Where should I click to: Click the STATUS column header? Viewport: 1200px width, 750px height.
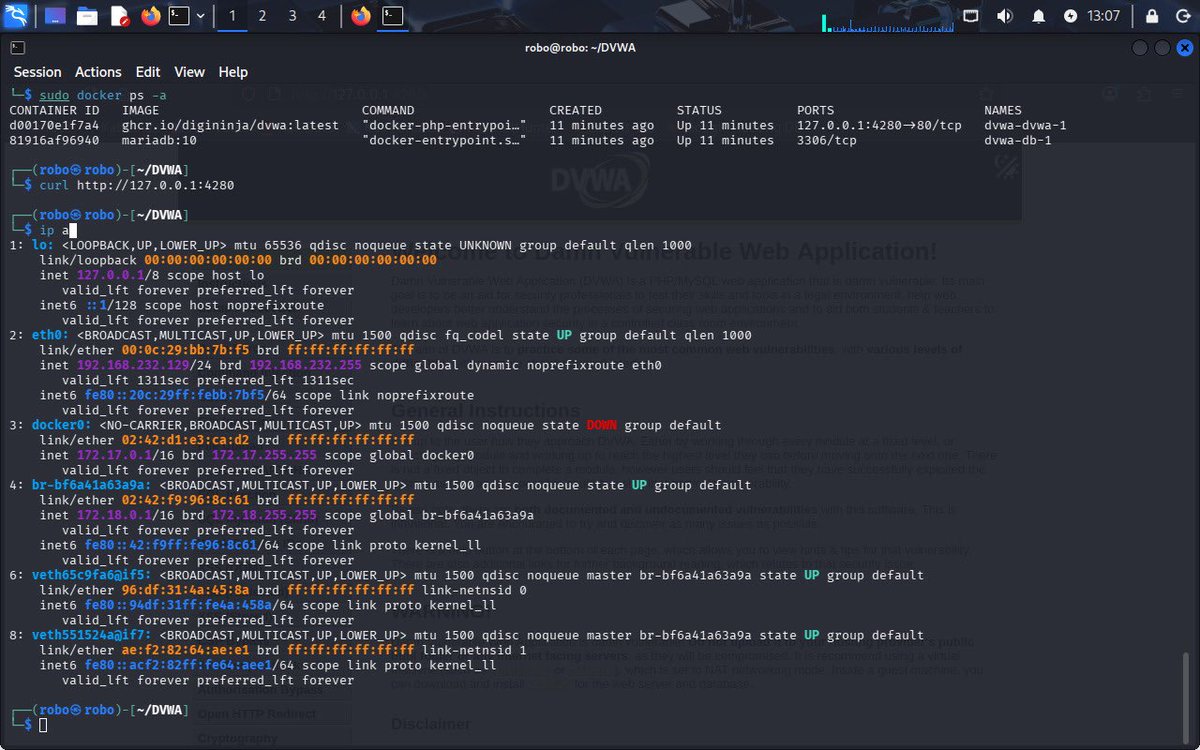tap(699, 110)
